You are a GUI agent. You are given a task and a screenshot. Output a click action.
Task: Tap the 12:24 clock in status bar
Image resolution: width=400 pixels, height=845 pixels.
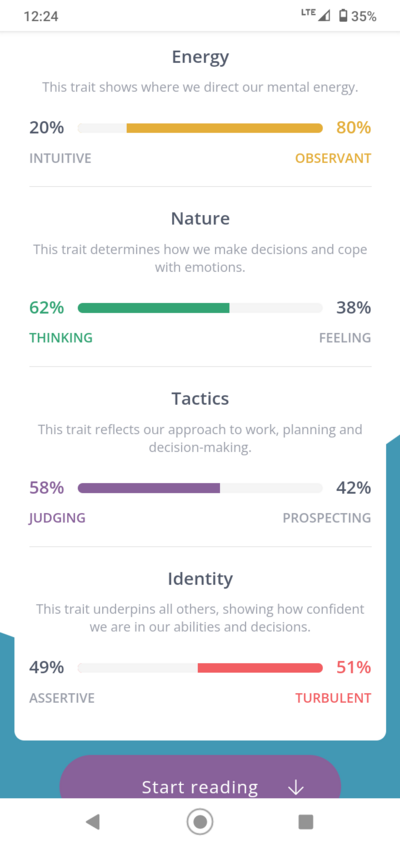(41, 16)
